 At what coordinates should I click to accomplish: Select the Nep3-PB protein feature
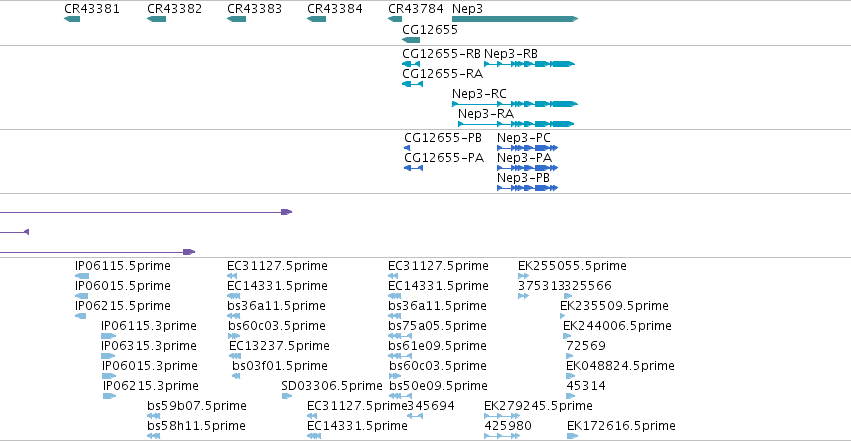pos(528,188)
